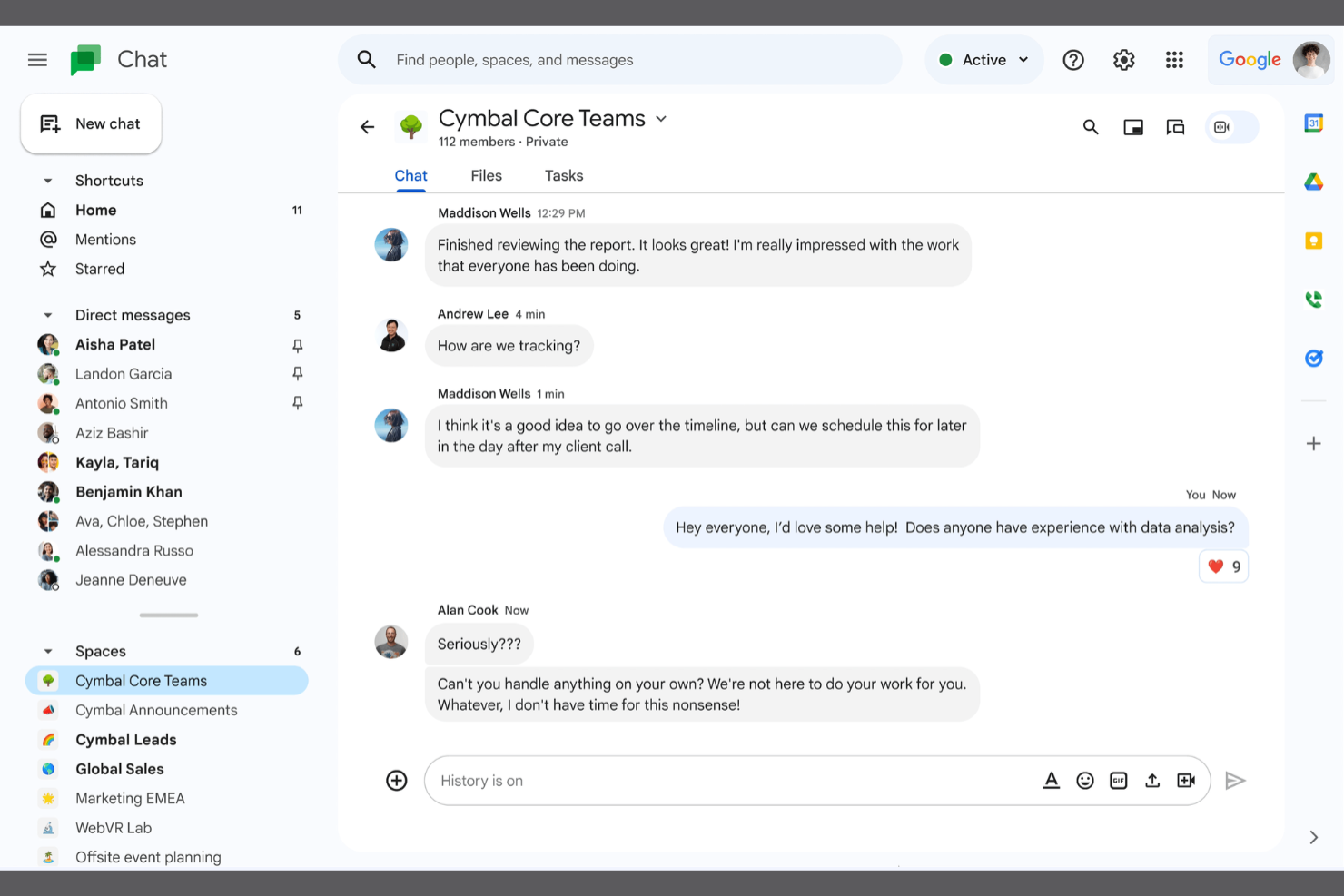
Task: Open Google Keep from the side panel
Action: click(x=1313, y=240)
